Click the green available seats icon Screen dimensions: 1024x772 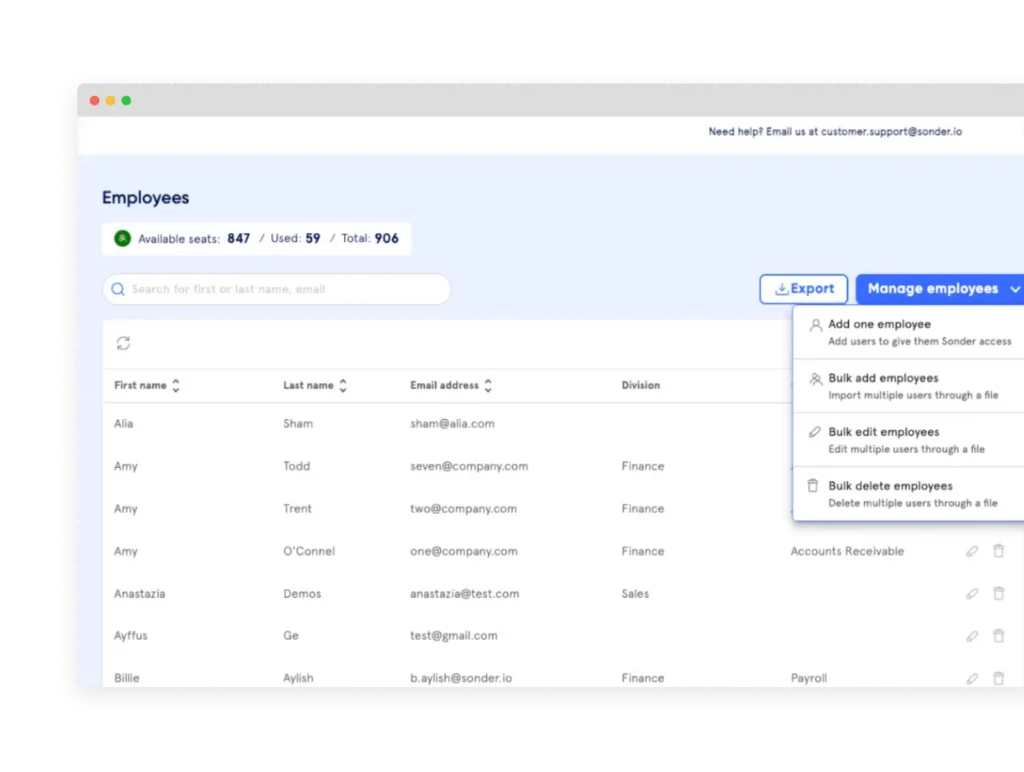pyautogui.click(x=122, y=239)
